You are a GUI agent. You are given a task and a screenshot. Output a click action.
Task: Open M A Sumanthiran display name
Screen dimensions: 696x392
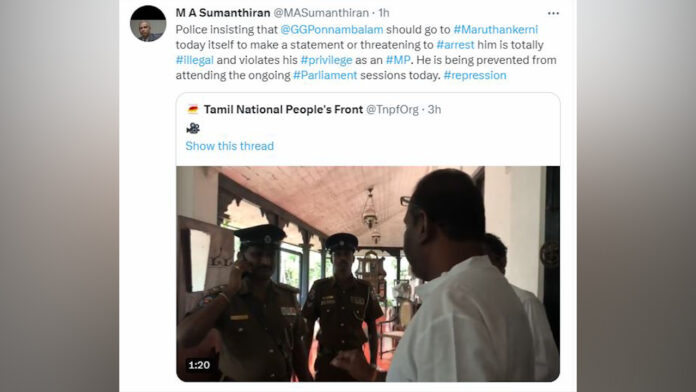coord(223,13)
